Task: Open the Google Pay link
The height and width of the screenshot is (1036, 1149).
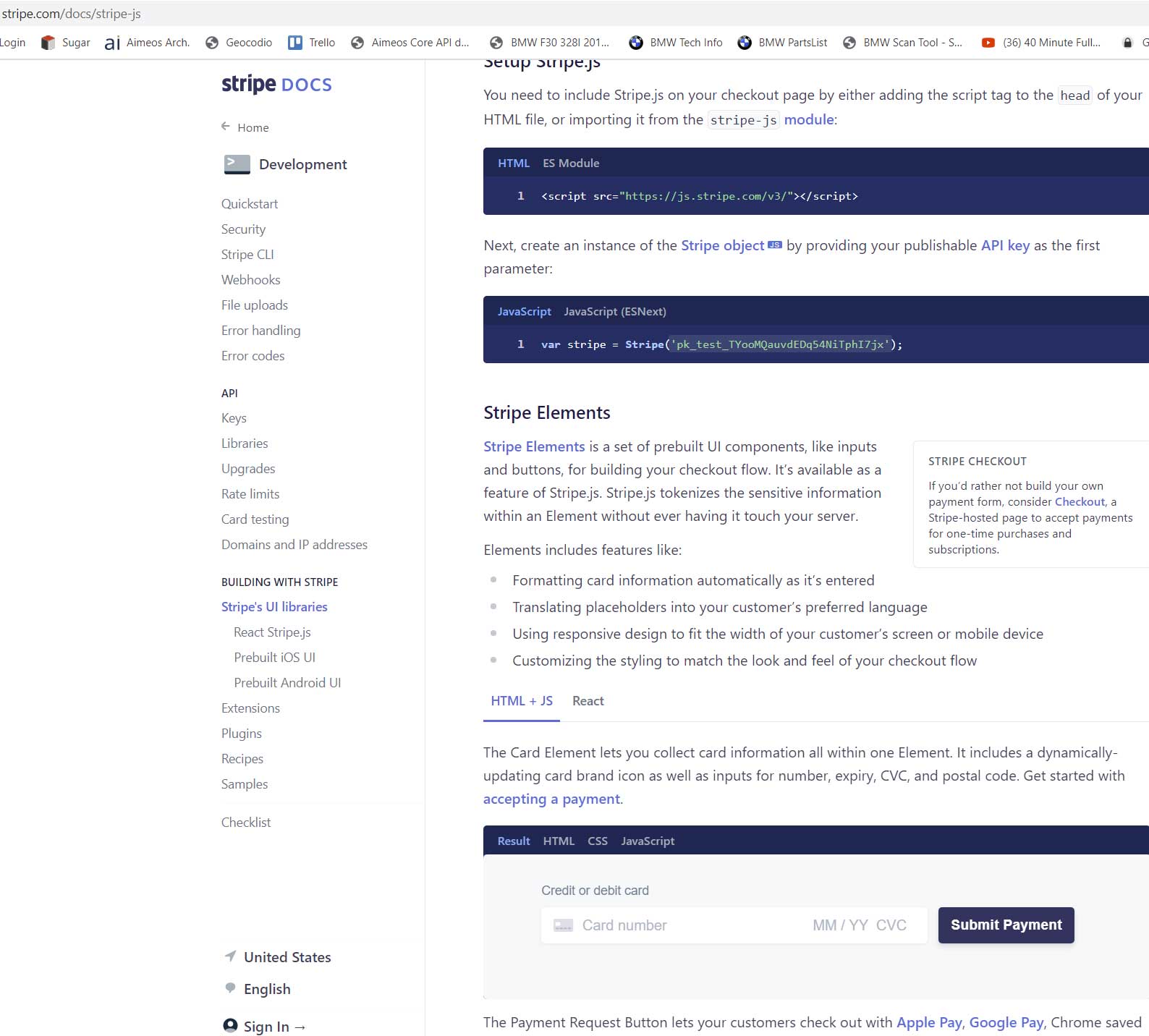Action: point(1006,1022)
